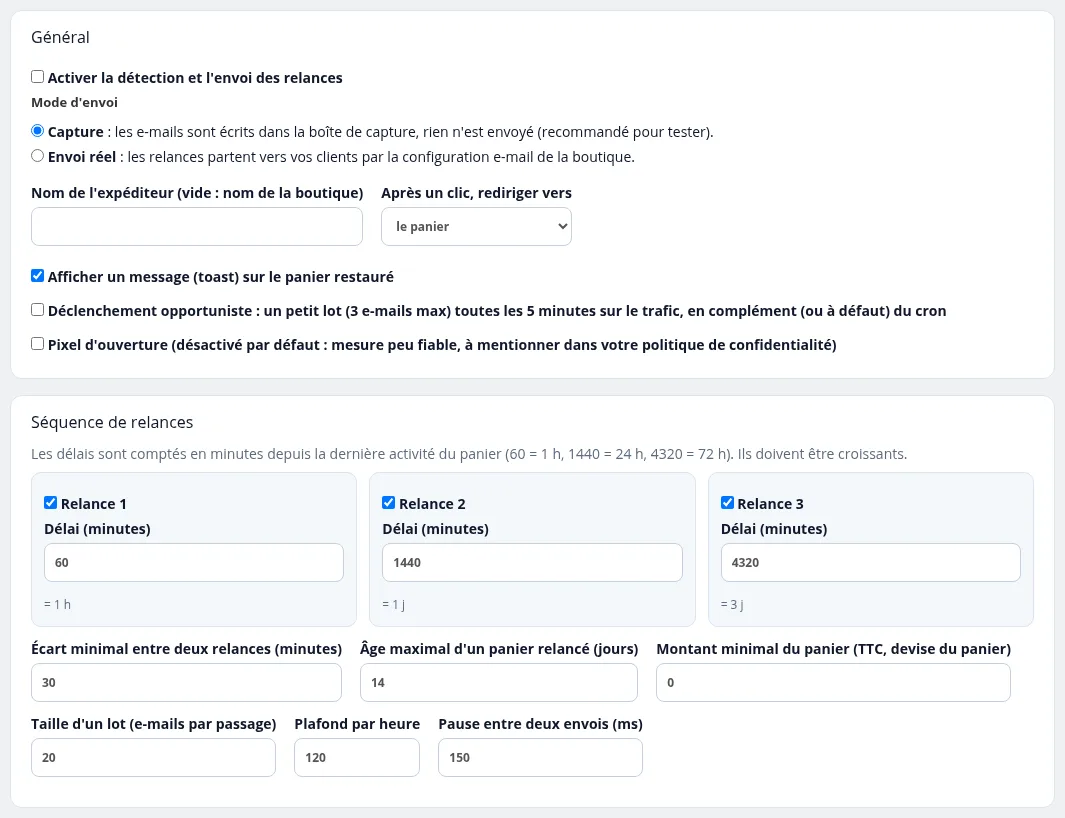
Task: Click the Nom de l'expéditeur field
Action: (x=197, y=226)
